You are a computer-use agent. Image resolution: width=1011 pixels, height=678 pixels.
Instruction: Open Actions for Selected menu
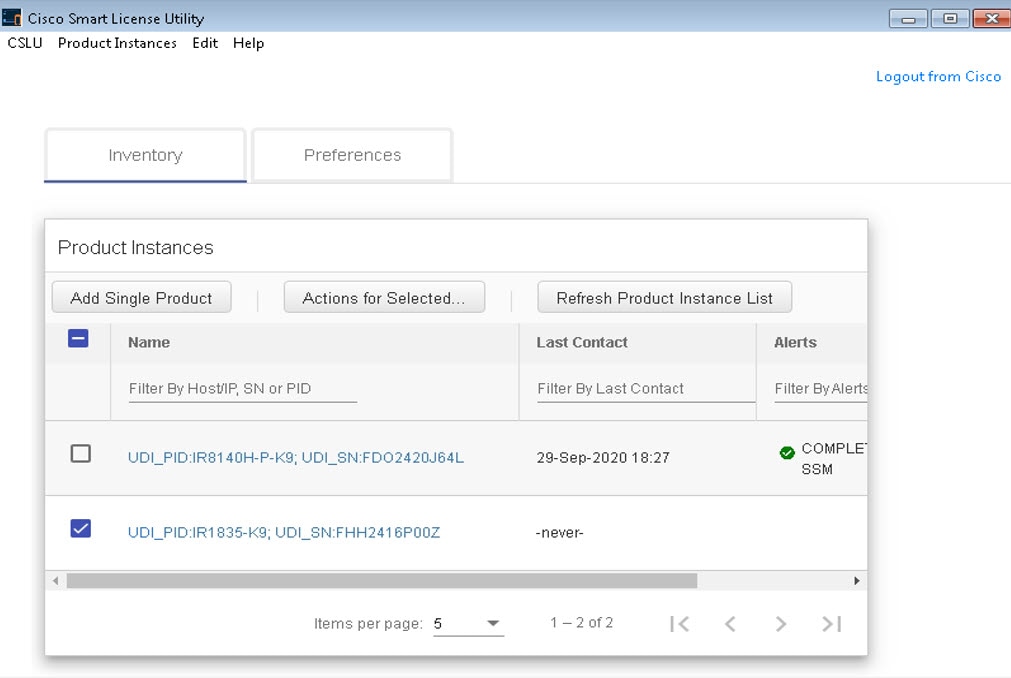384,298
